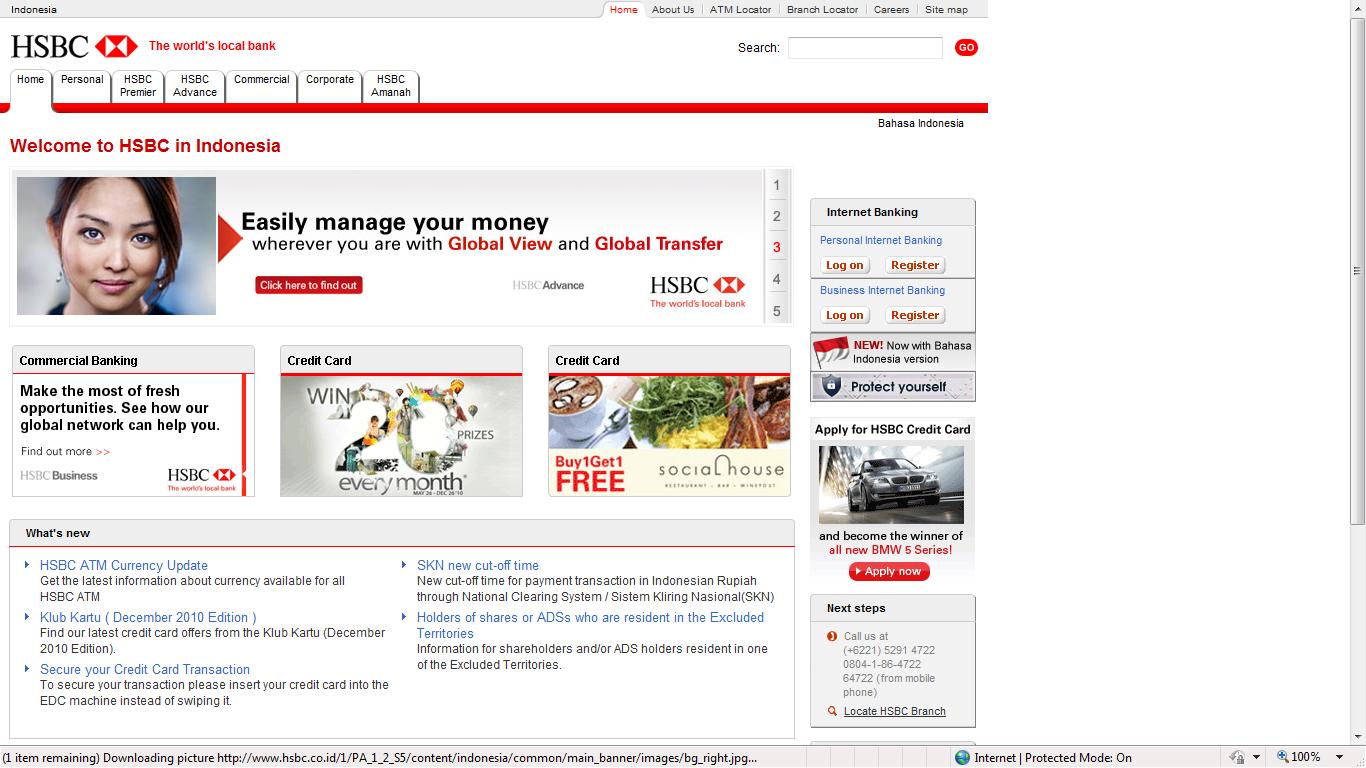
Task: Click inside the Search input field
Action: point(864,47)
